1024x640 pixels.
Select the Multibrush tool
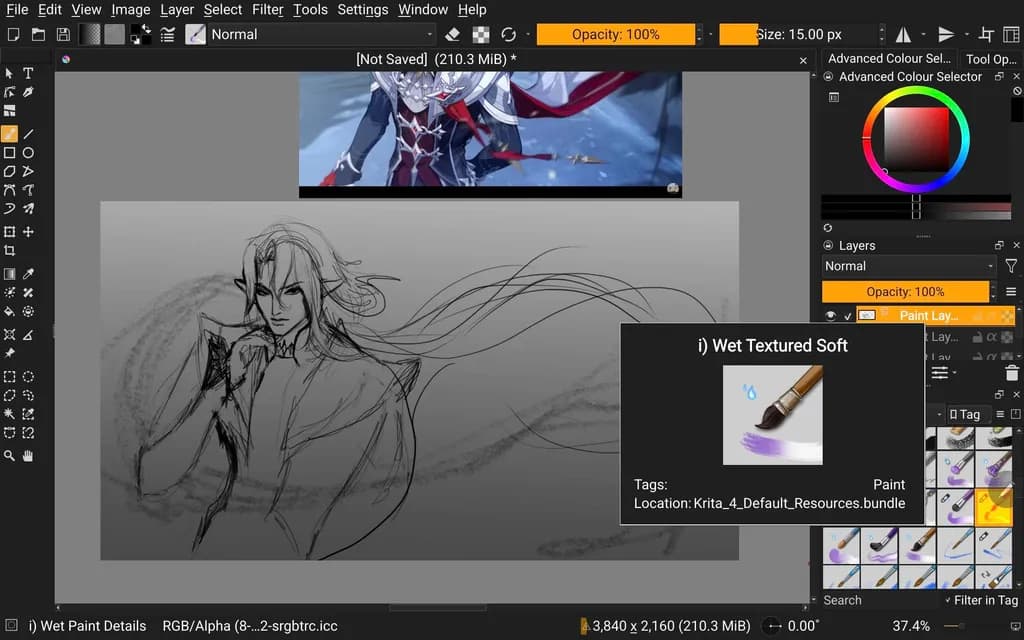click(x=28, y=209)
